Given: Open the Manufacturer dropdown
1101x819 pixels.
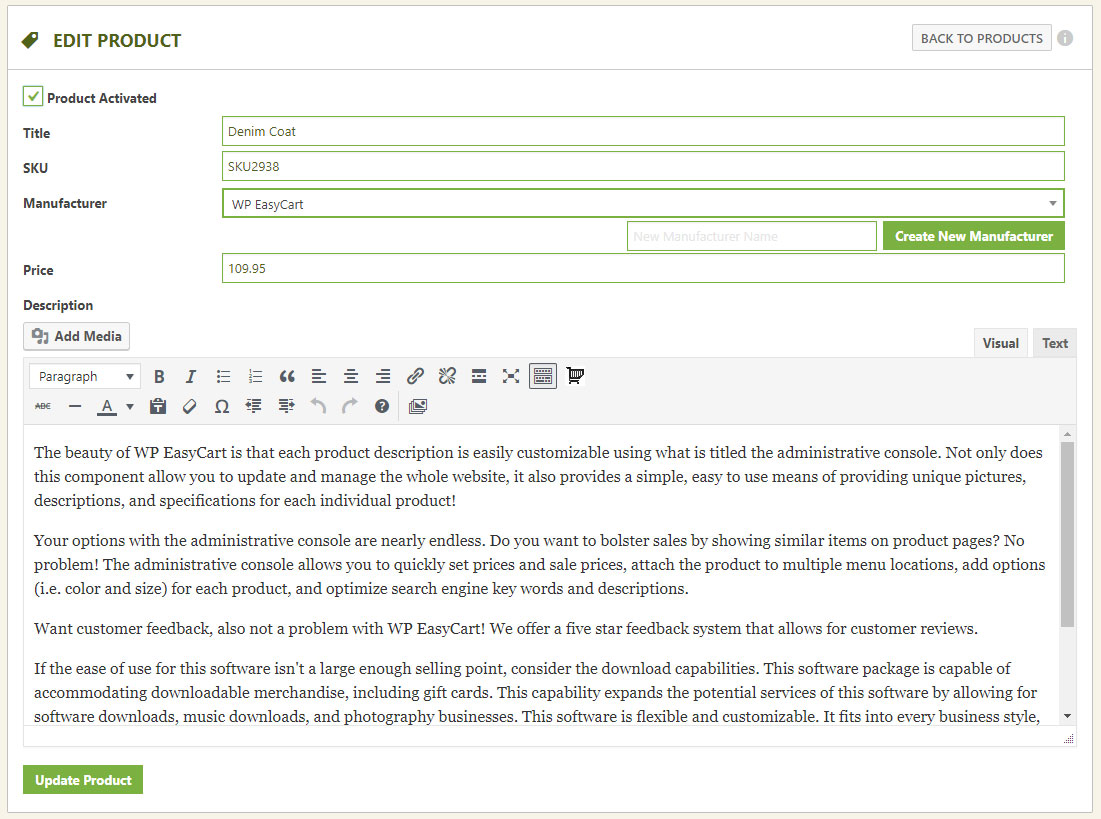Looking at the screenshot, I should point(643,204).
